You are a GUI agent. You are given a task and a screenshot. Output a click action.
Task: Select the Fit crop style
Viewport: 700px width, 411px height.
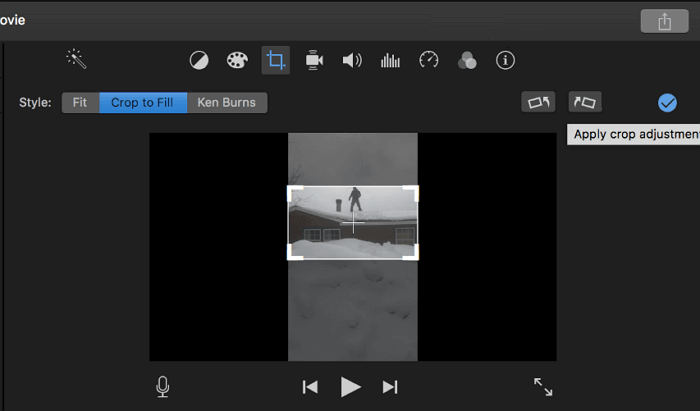(80, 103)
